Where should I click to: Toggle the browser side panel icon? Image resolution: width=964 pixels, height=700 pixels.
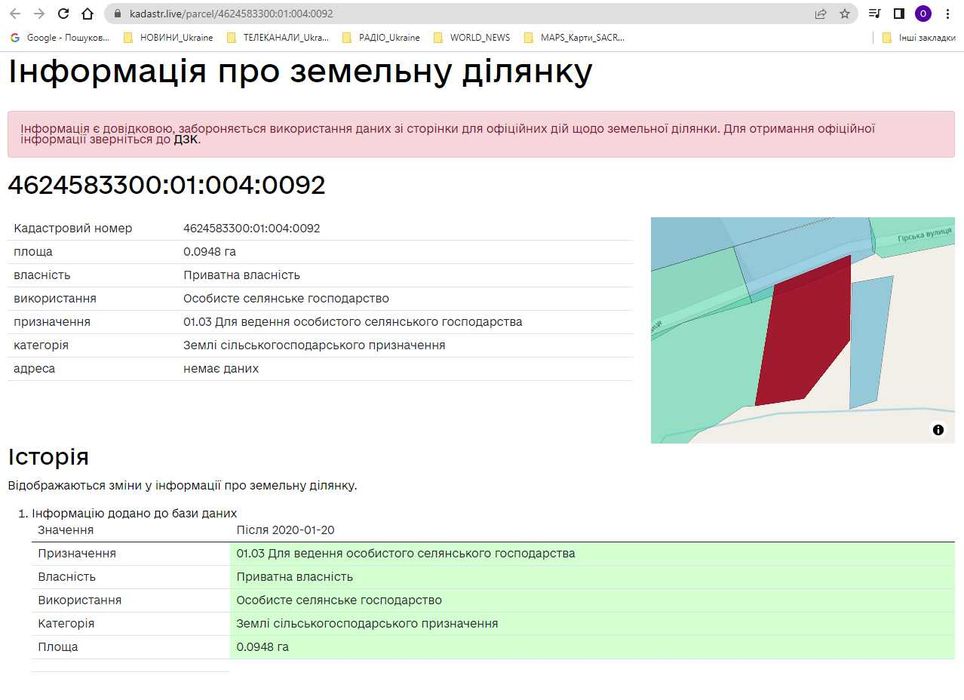899,14
